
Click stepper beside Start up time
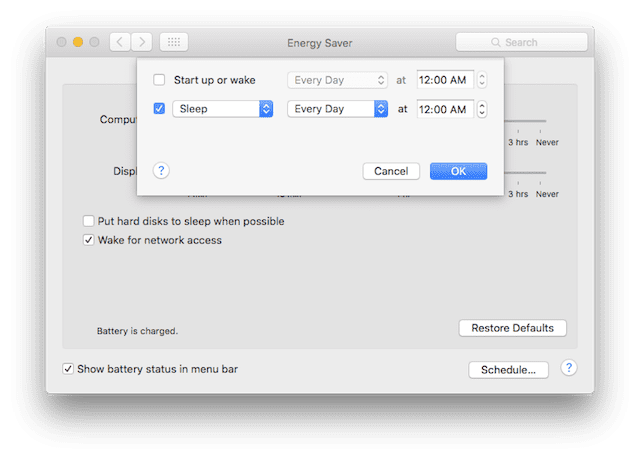click(x=482, y=80)
